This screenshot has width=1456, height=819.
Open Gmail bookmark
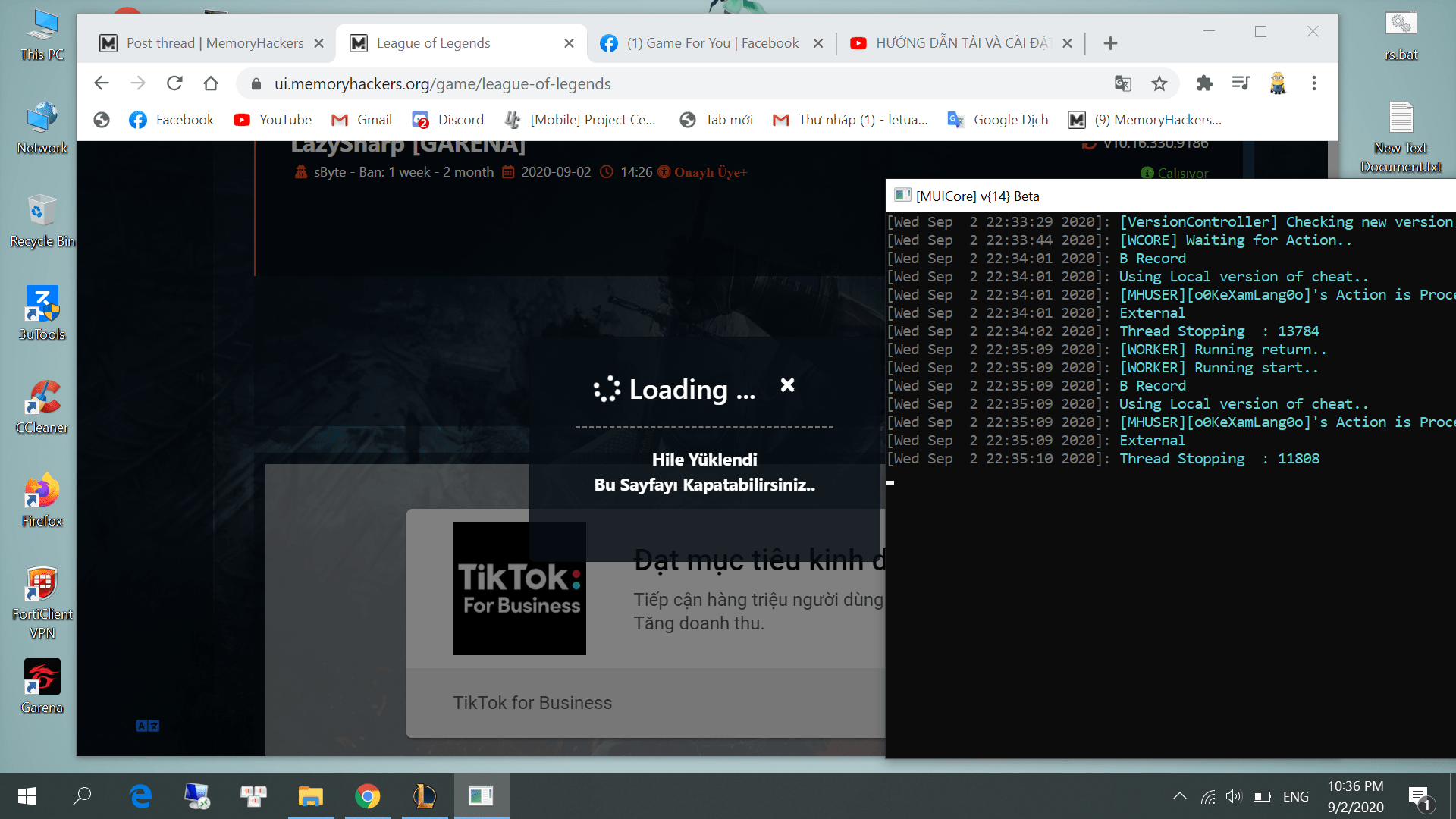click(x=362, y=120)
